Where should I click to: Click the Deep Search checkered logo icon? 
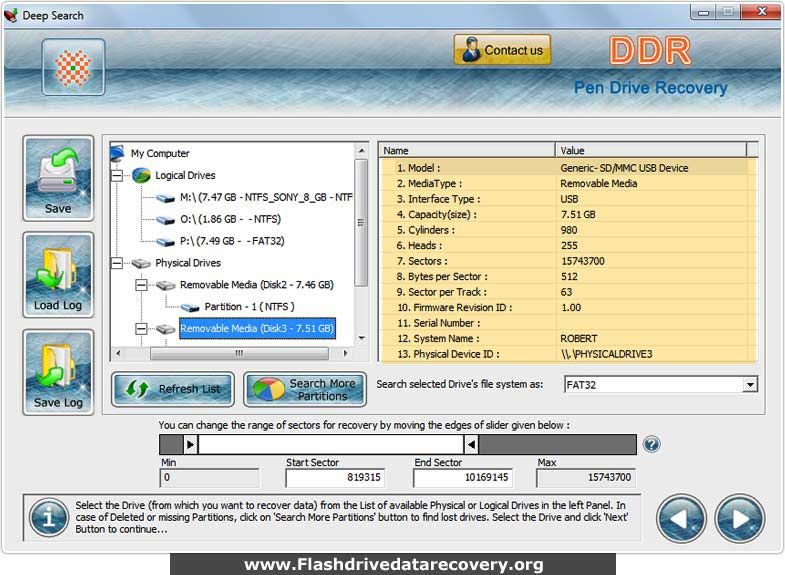point(74,67)
